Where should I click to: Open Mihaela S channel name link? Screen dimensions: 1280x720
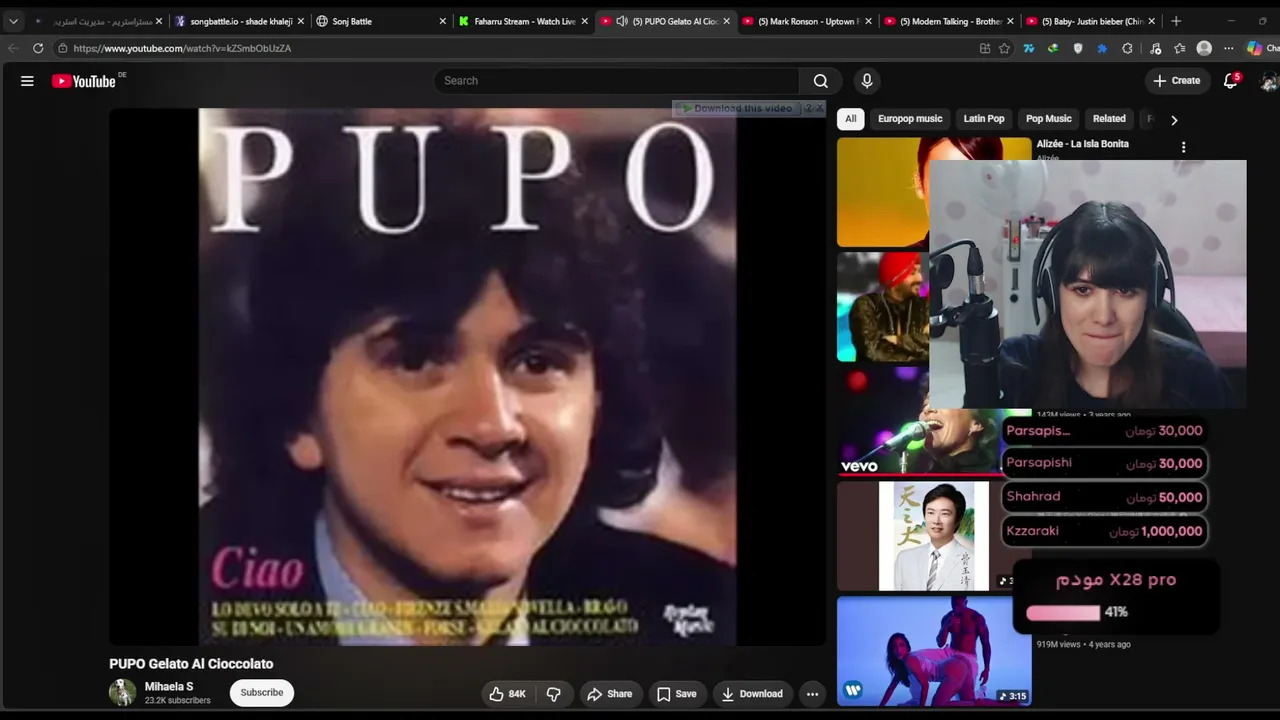(169, 687)
